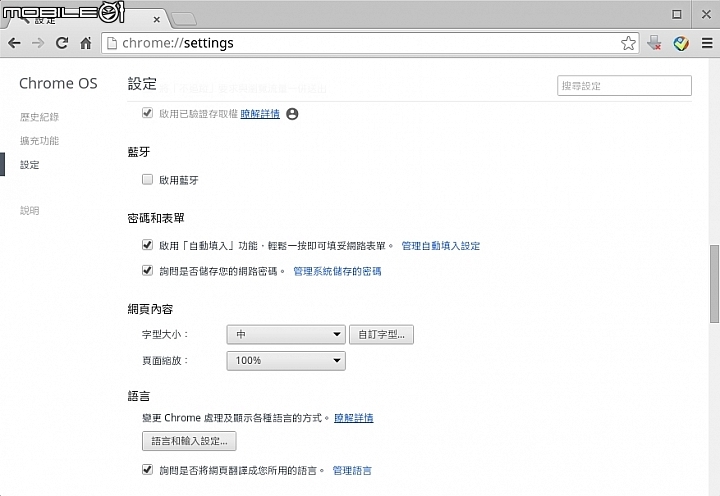Focus the chrome://settings address bar
Viewport: 720px width, 496px height.
(x=370, y=43)
